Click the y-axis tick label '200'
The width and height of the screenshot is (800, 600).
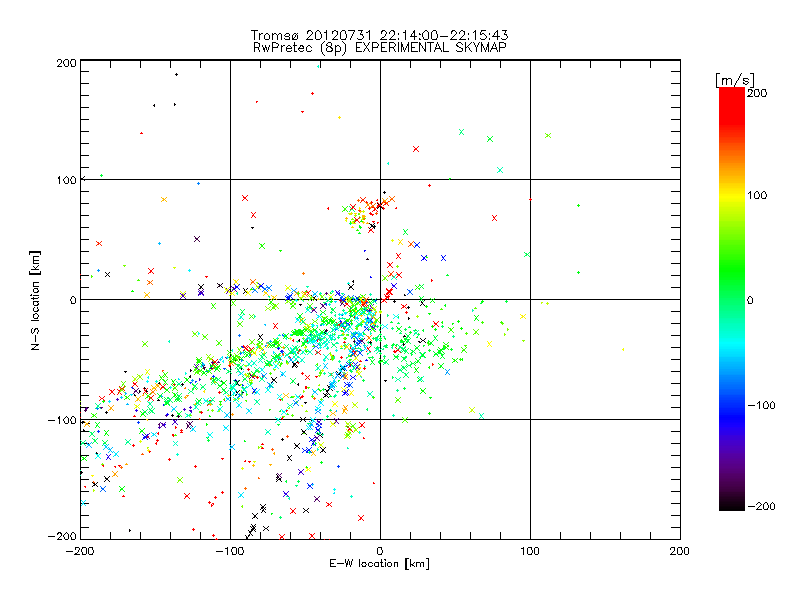[x=67, y=63]
